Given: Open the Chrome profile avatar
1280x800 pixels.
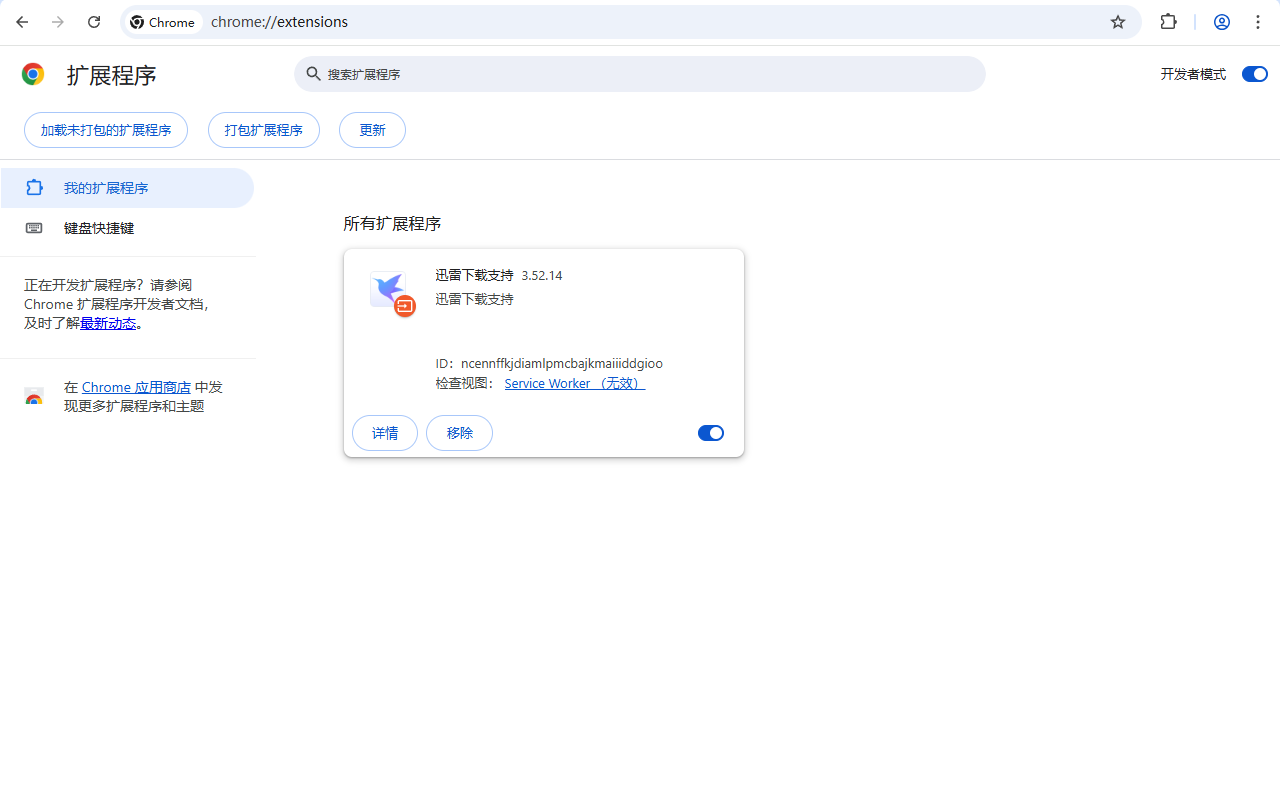Looking at the screenshot, I should point(1221,22).
